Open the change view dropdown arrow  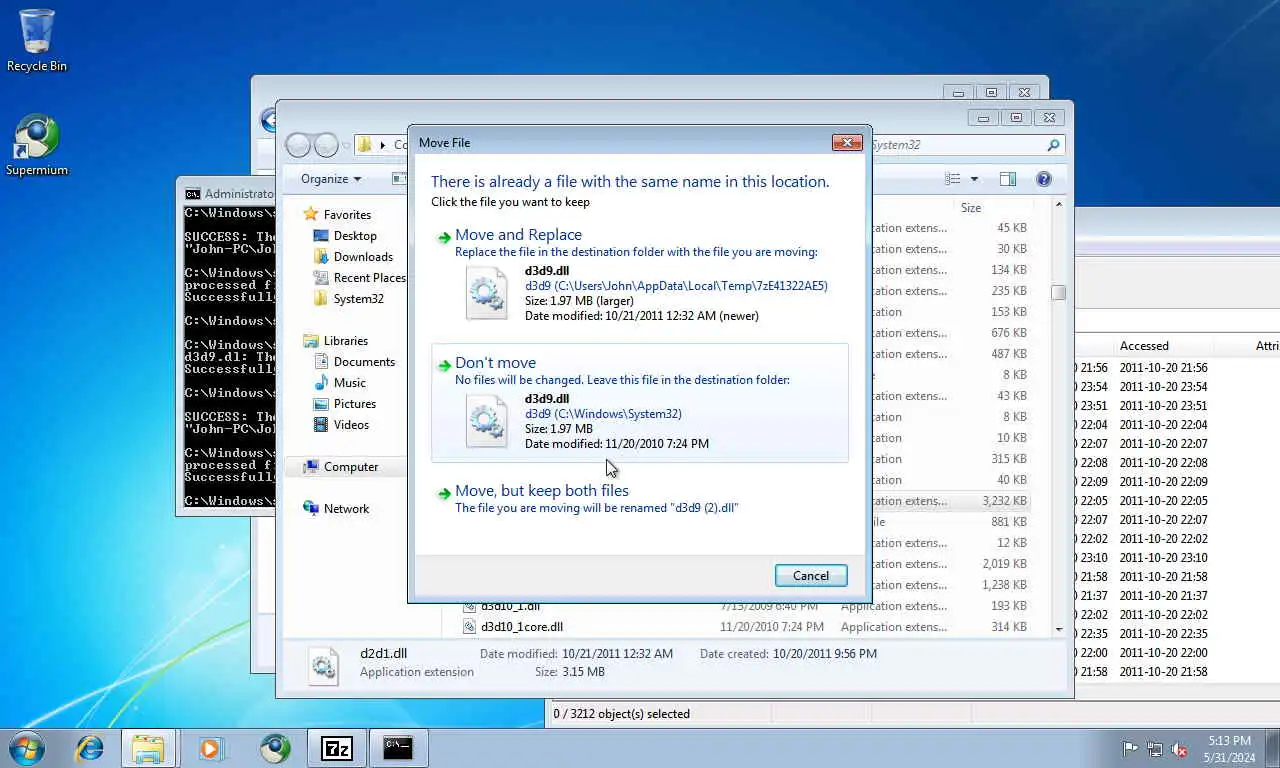[x=974, y=179]
